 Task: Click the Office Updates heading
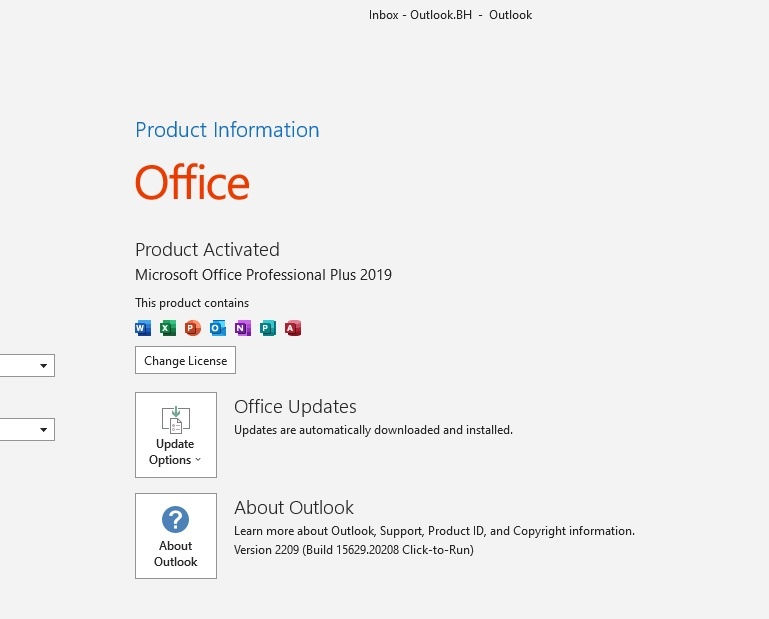click(x=295, y=407)
